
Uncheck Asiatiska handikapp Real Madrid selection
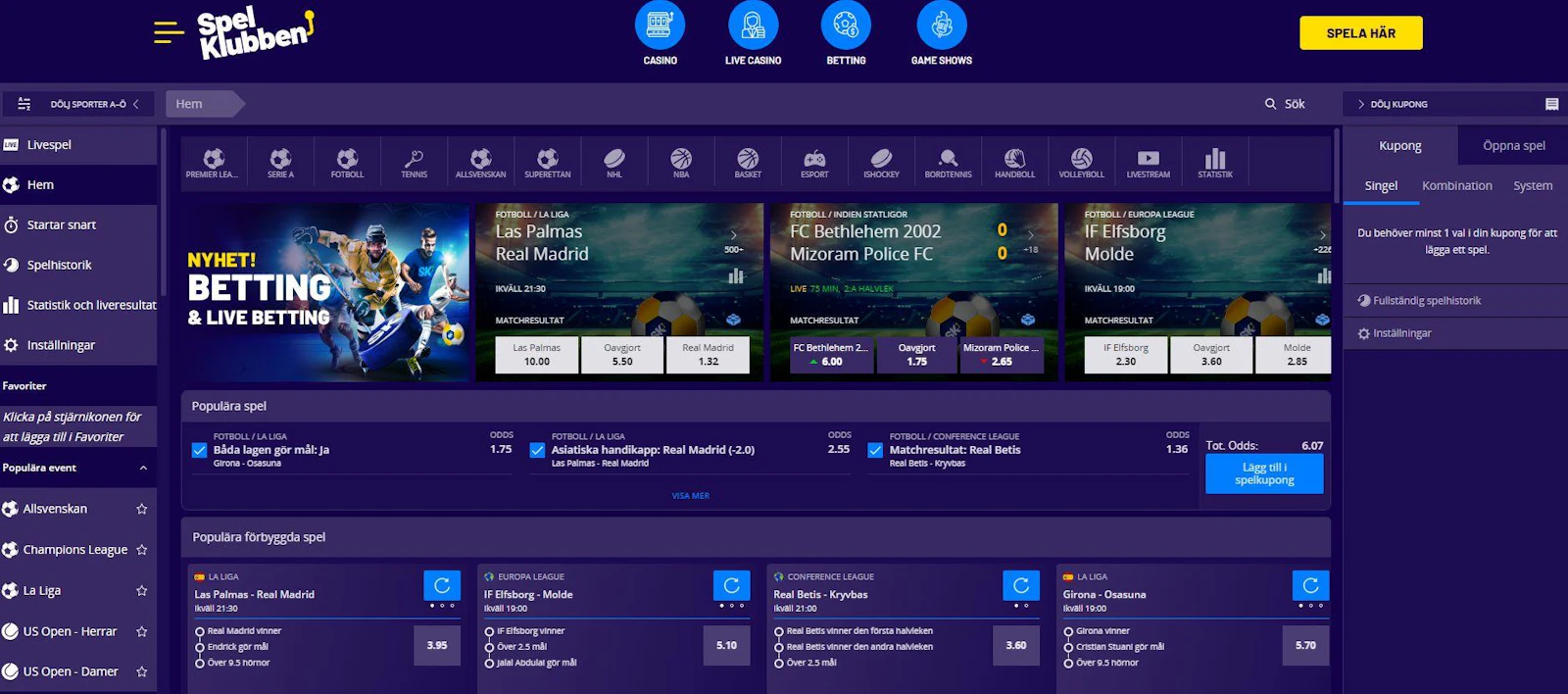click(537, 451)
